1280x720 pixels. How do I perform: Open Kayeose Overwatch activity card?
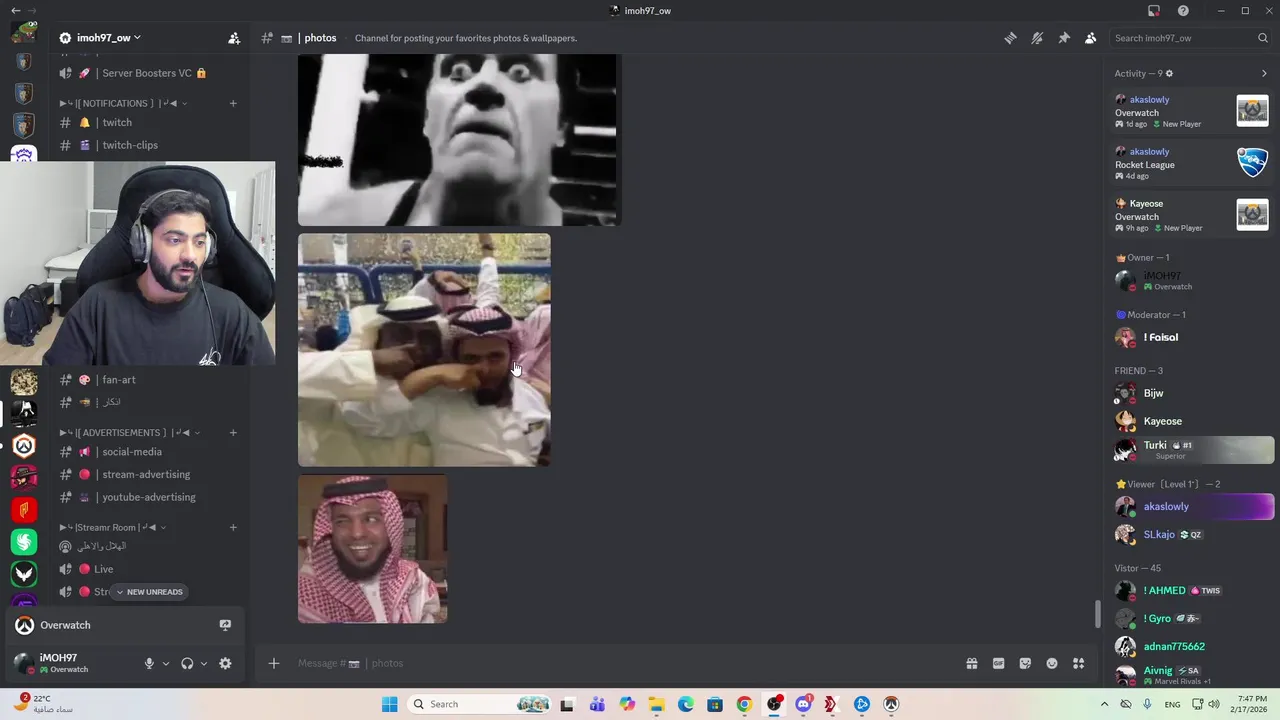point(1191,215)
